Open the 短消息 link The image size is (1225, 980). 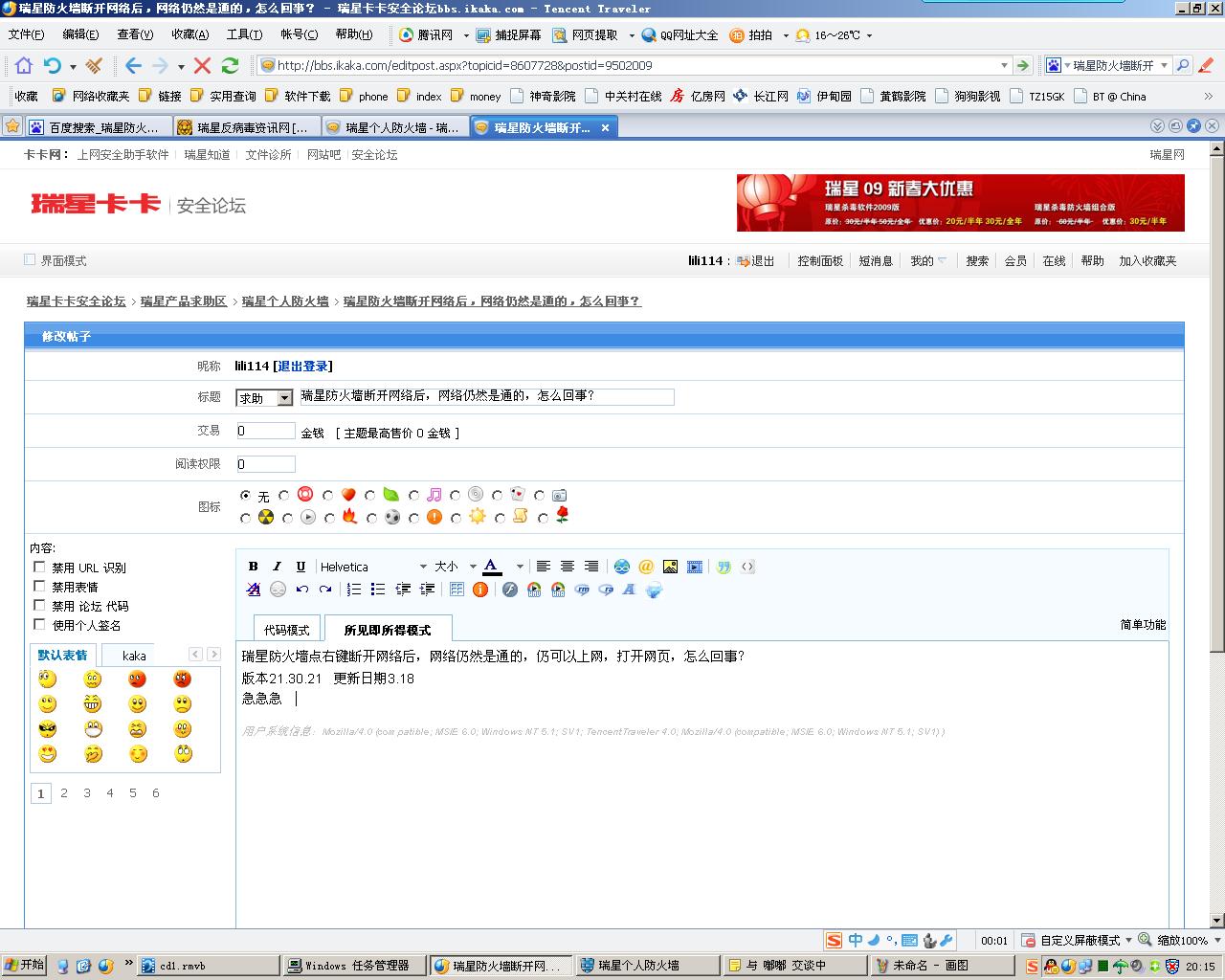875,260
